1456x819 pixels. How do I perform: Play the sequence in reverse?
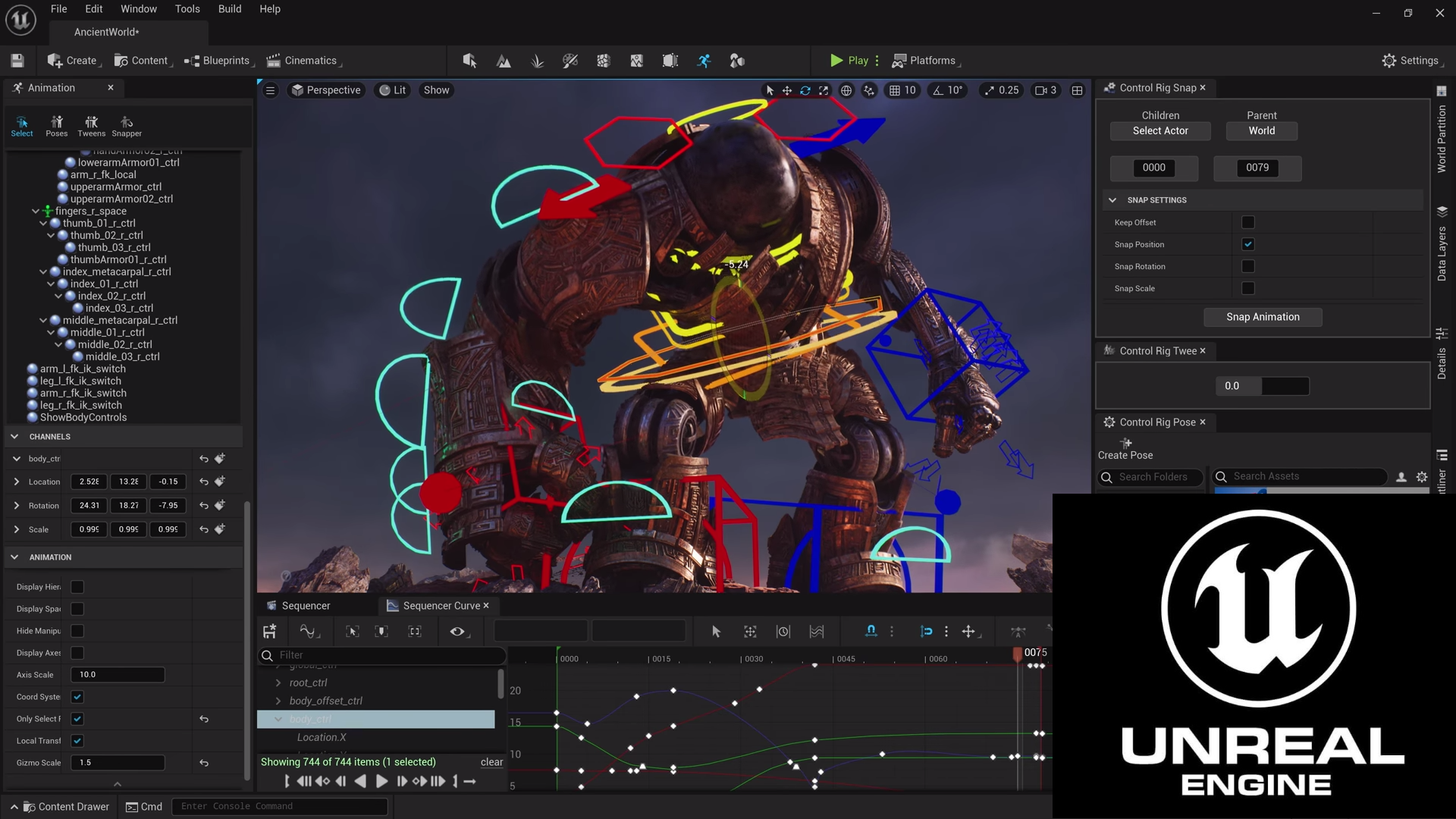[360, 781]
